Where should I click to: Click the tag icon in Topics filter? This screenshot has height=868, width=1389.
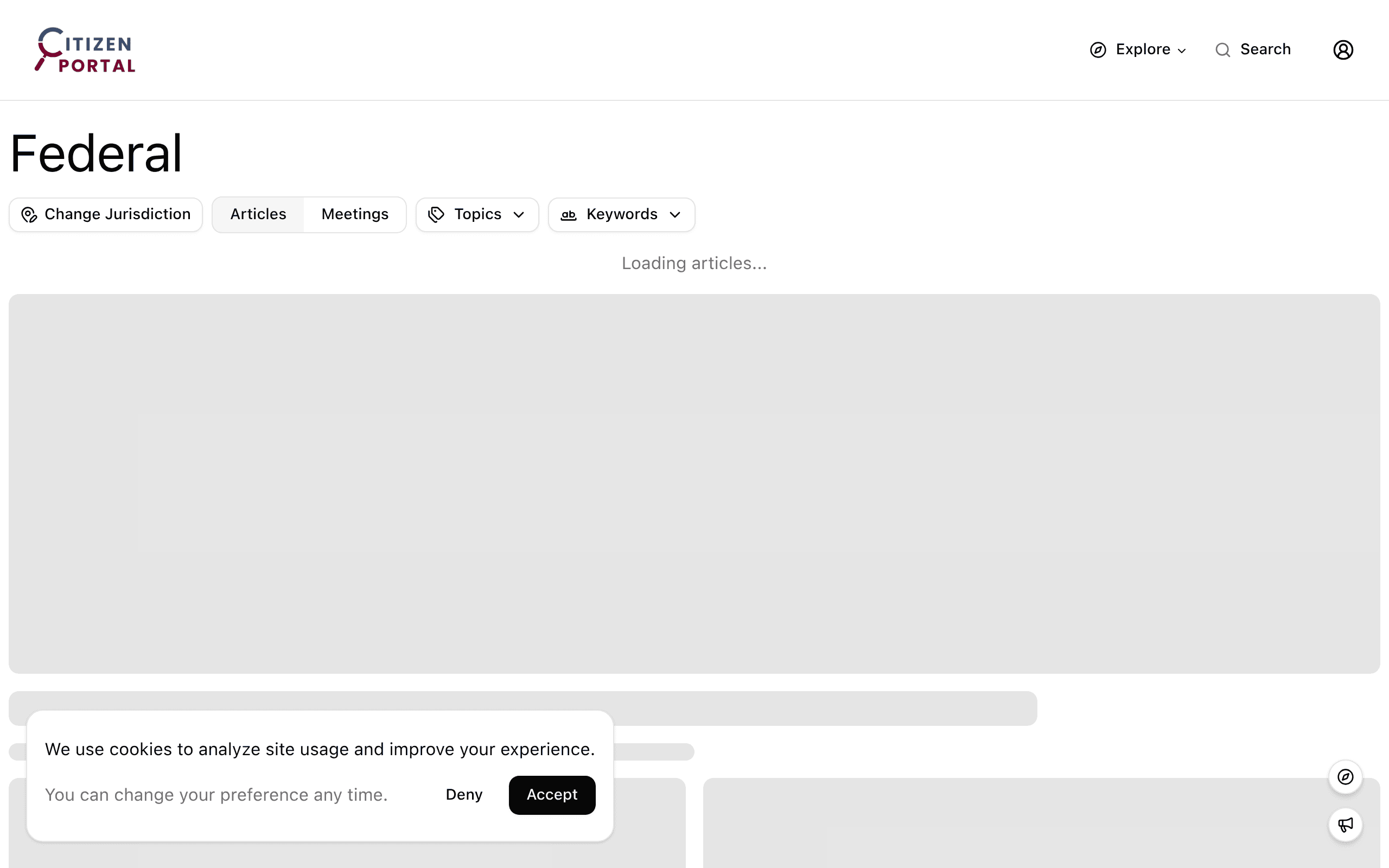436,215
